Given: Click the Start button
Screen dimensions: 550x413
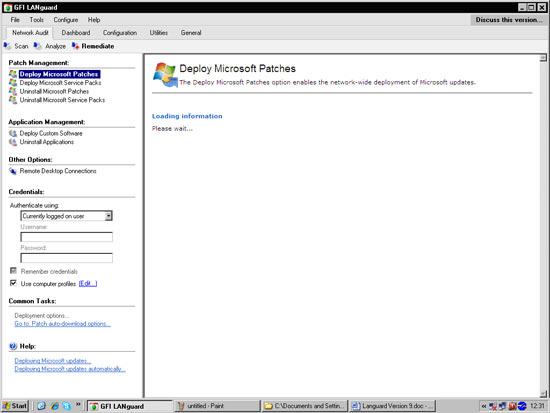Looking at the screenshot, I should tap(15, 406).
